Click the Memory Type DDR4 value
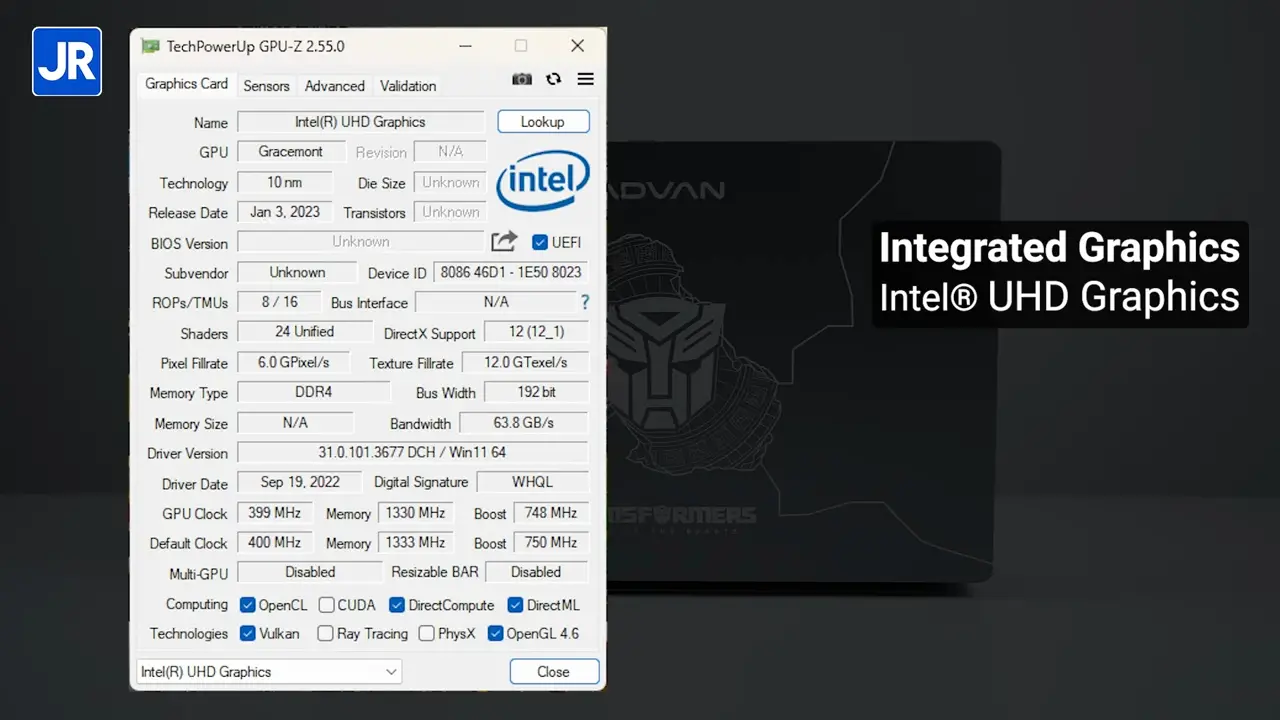This screenshot has width=1280, height=720. coord(313,392)
